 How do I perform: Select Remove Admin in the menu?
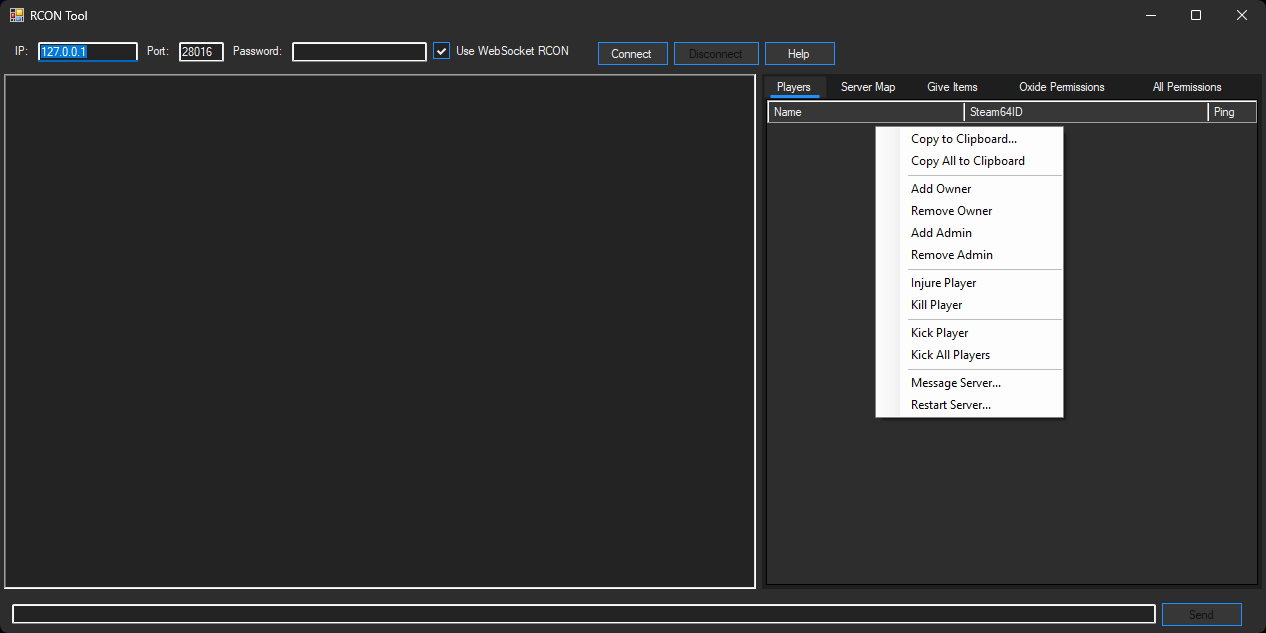point(951,255)
